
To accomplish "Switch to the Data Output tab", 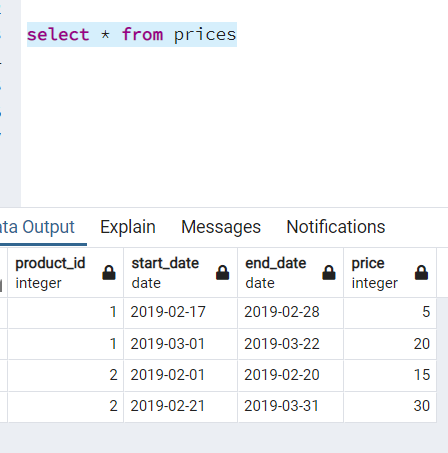I will click(x=37, y=227).
